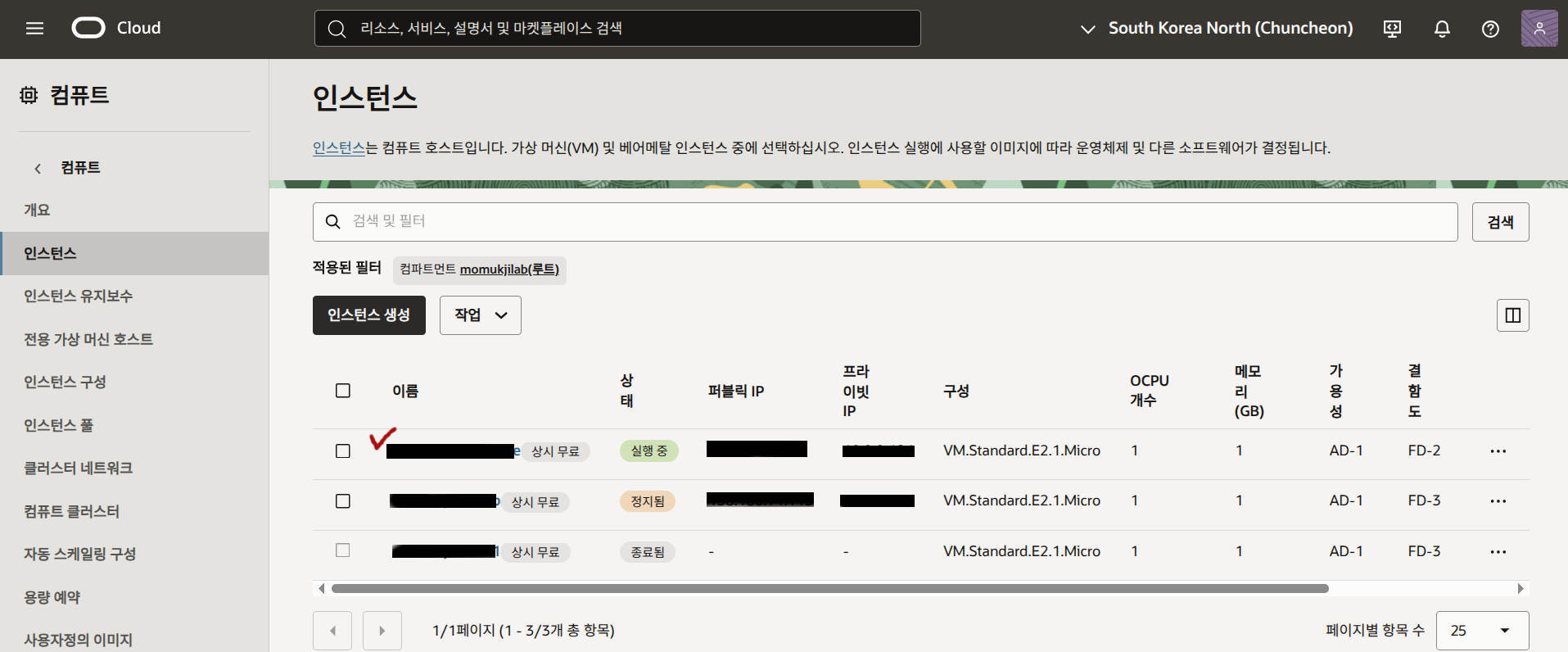Click the notification bell icon

coord(1442,29)
